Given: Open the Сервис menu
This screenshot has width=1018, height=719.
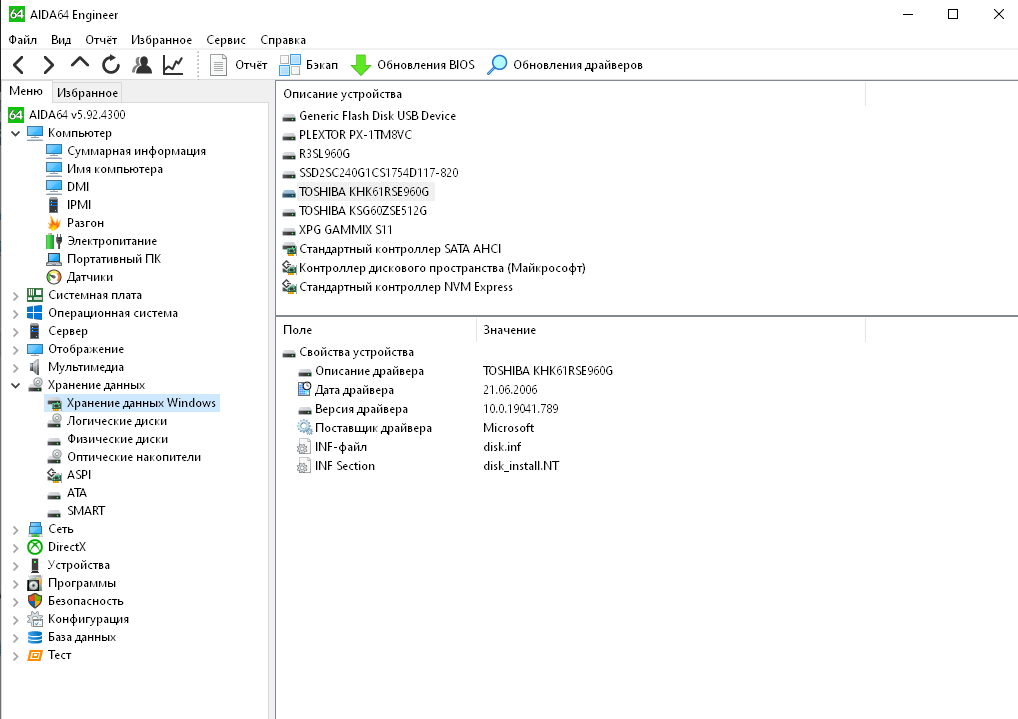Looking at the screenshot, I should coord(226,40).
